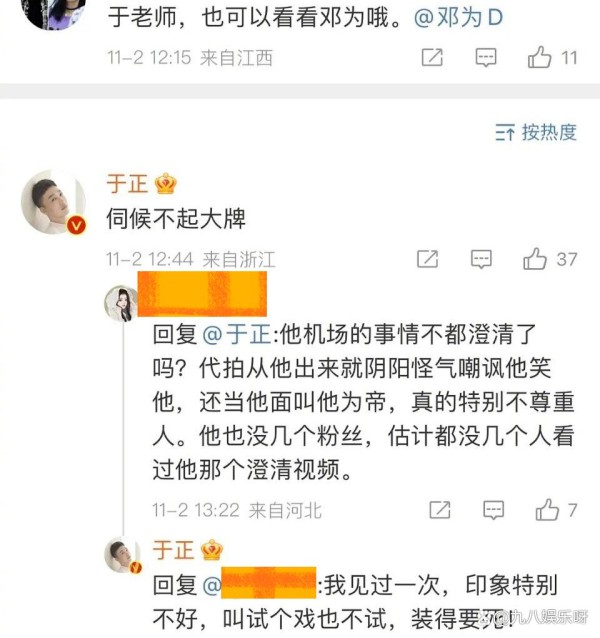
Task: View 于正's large profile avatar
Action: tap(54, 202)
